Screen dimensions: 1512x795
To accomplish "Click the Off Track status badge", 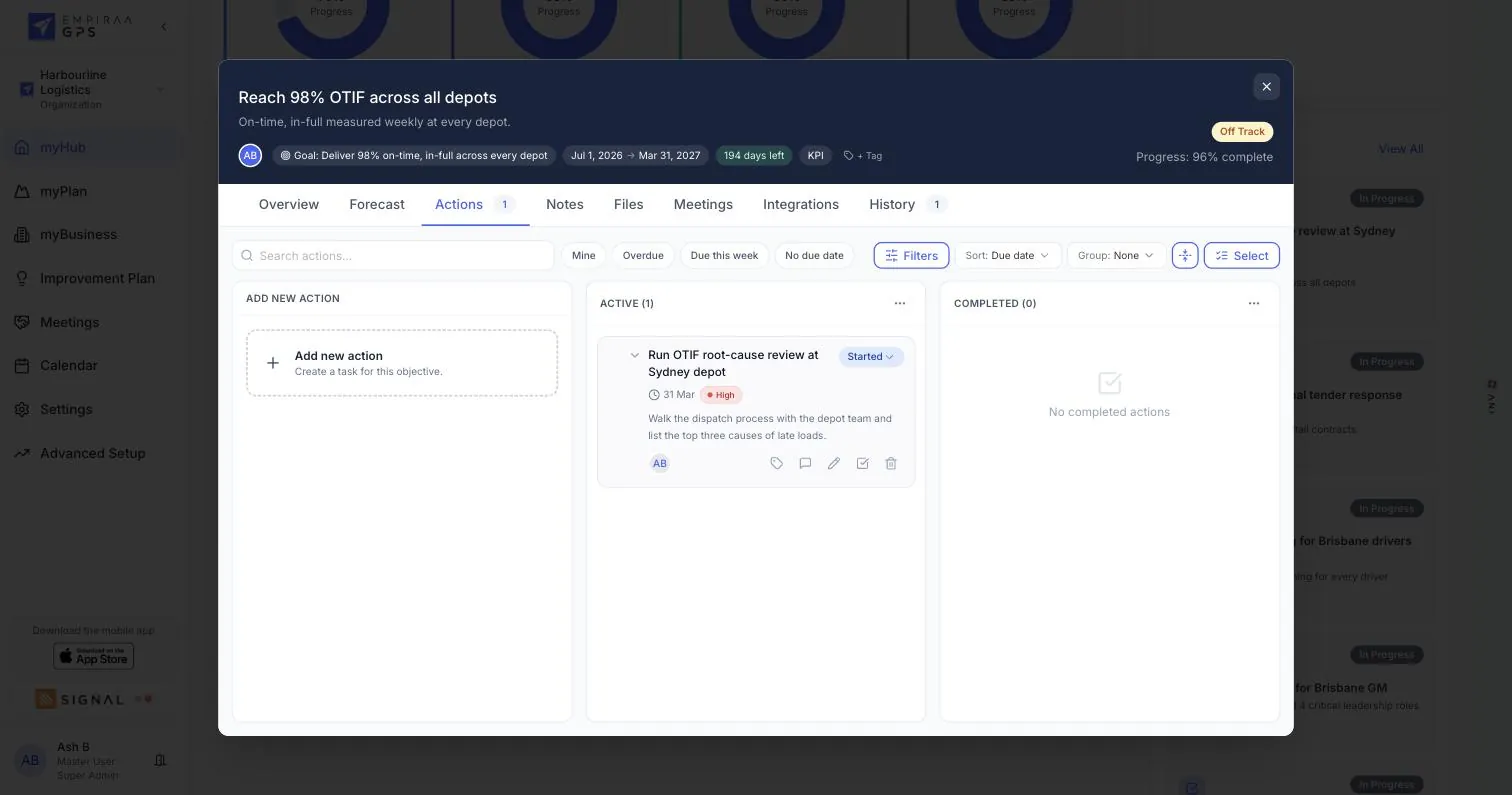I will click(1242, 132).
